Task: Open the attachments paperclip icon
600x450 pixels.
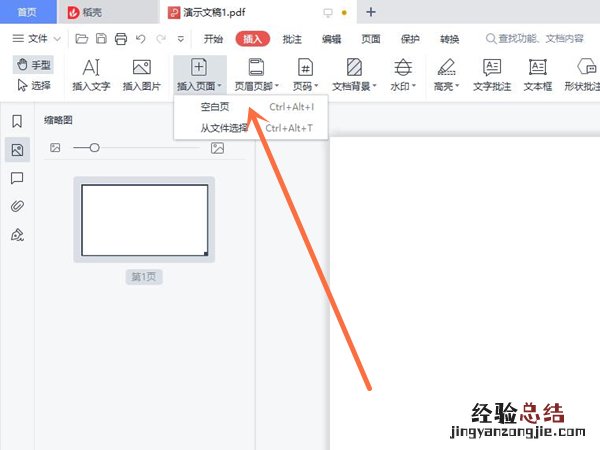Action: coord(17,206)
